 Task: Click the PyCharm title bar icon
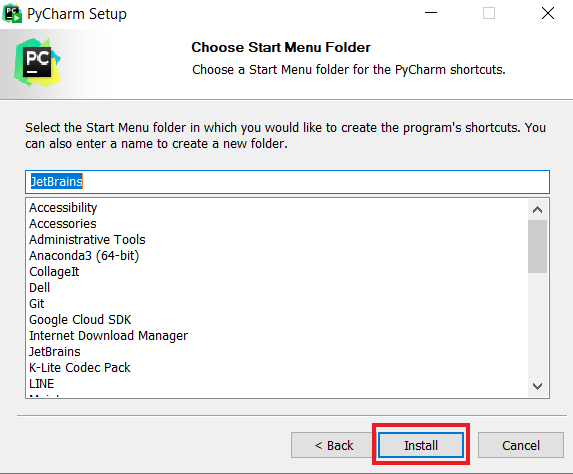click(12, 14)
